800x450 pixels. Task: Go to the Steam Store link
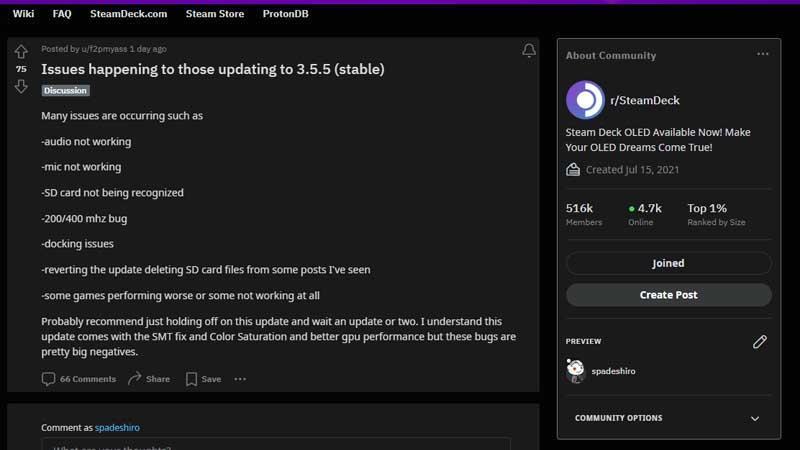point(215,14)
